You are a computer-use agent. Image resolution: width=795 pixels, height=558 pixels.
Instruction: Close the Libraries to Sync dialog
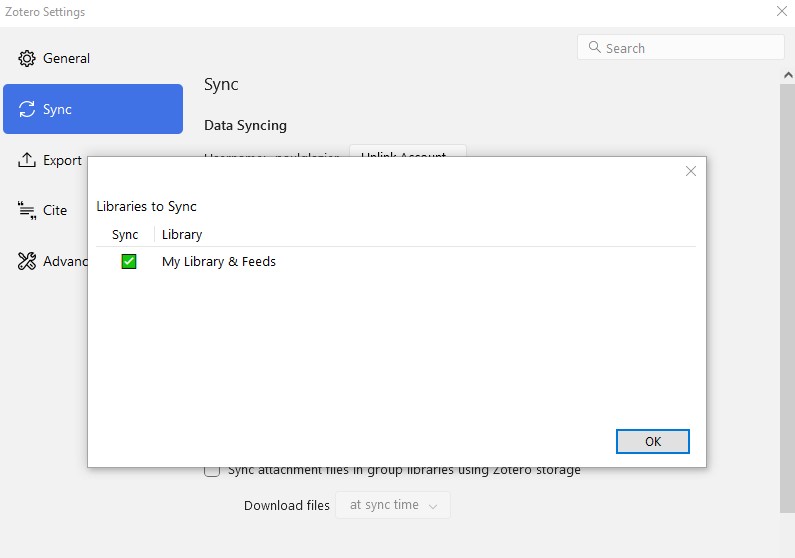691,171
